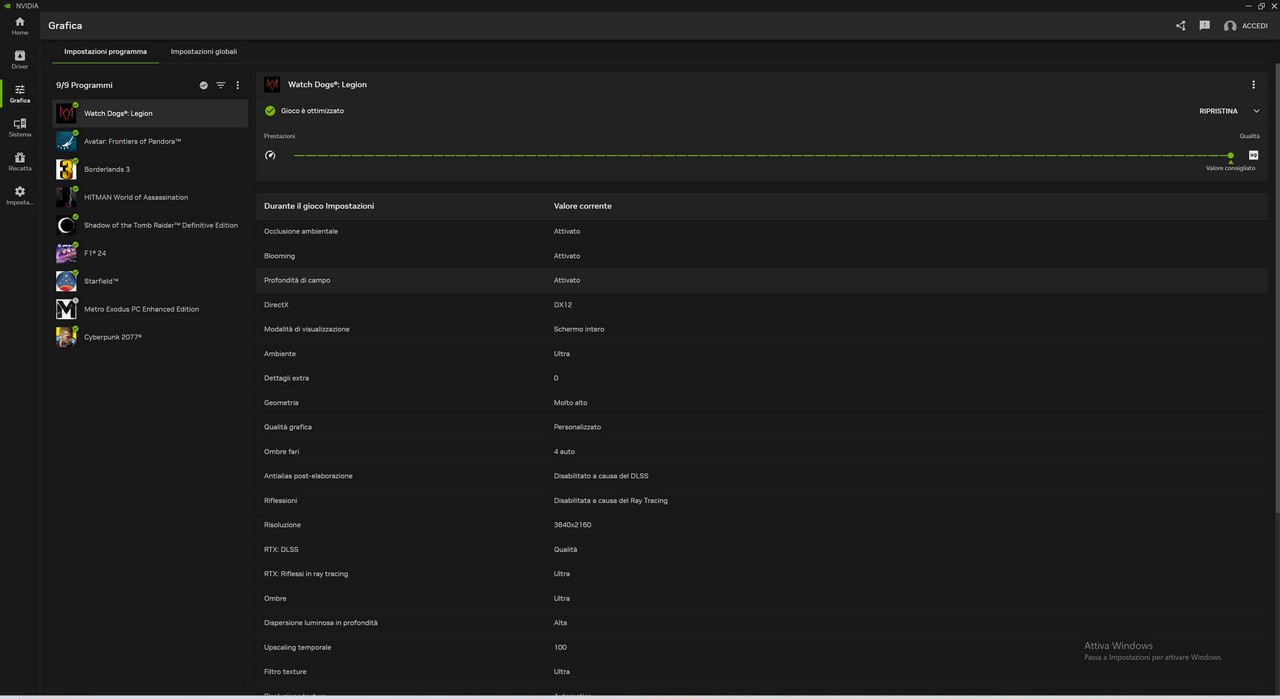Viewport: 1280px width, 699px height.
Task: Select Watch Dogs: Legion in programs list
Action: pyautogui.click(x=150, y=113)
